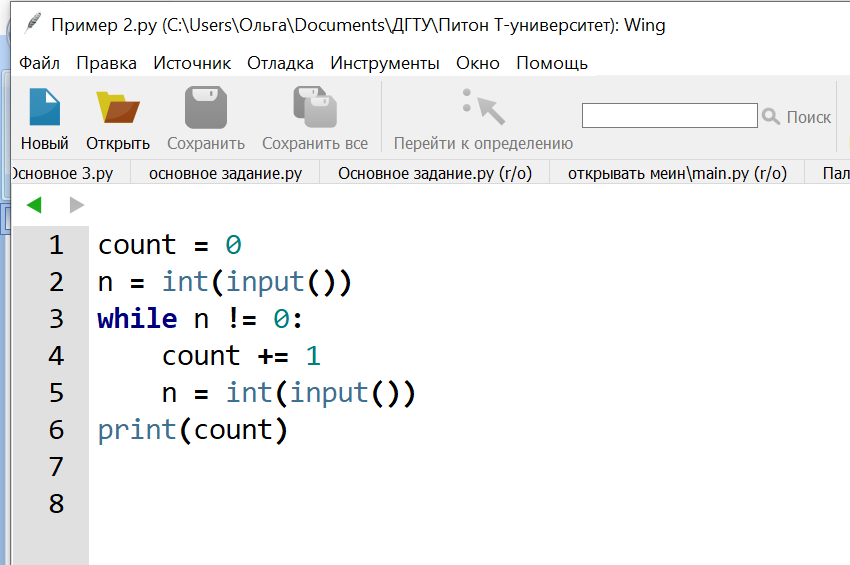Open the Отладка menu
This screenshot has width=850, height=565.
[280, 63]
